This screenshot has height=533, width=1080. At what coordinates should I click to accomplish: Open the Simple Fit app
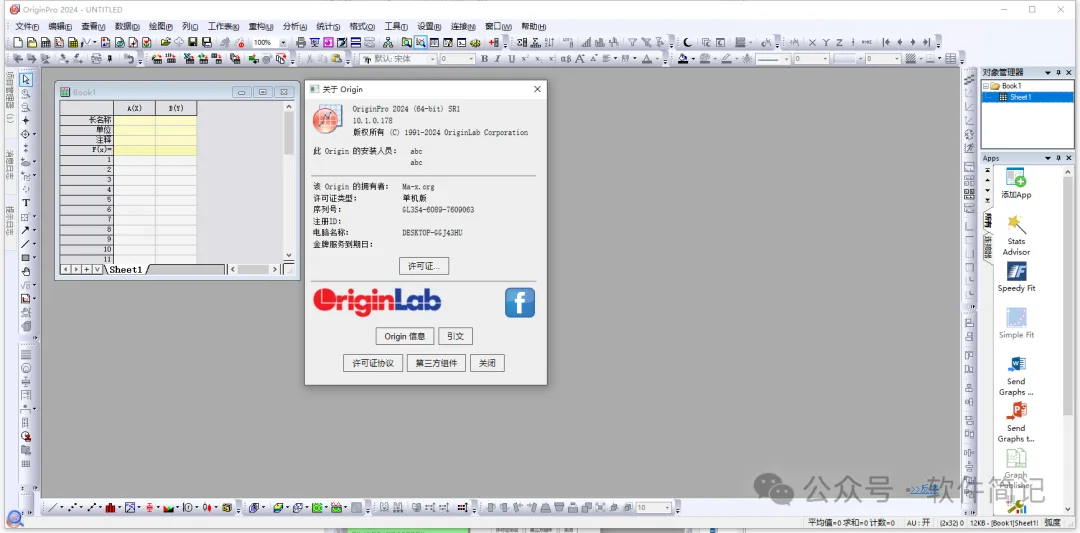pos(1016,324)
